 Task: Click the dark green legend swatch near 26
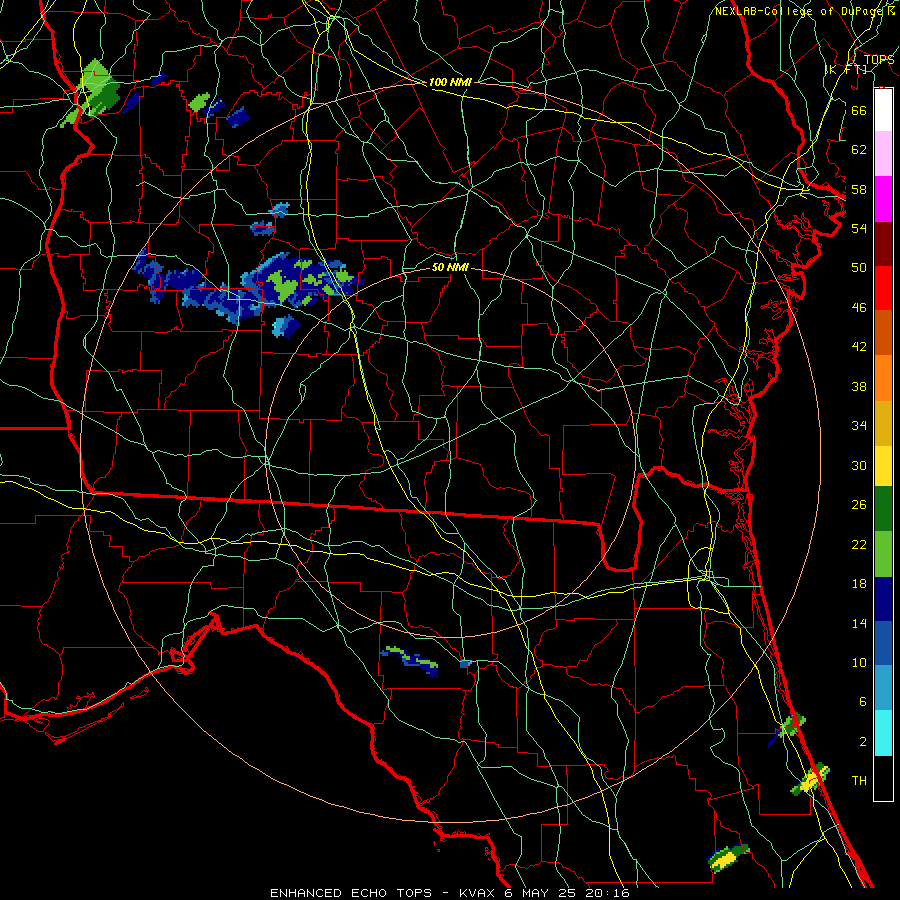(x=883, y=509)
